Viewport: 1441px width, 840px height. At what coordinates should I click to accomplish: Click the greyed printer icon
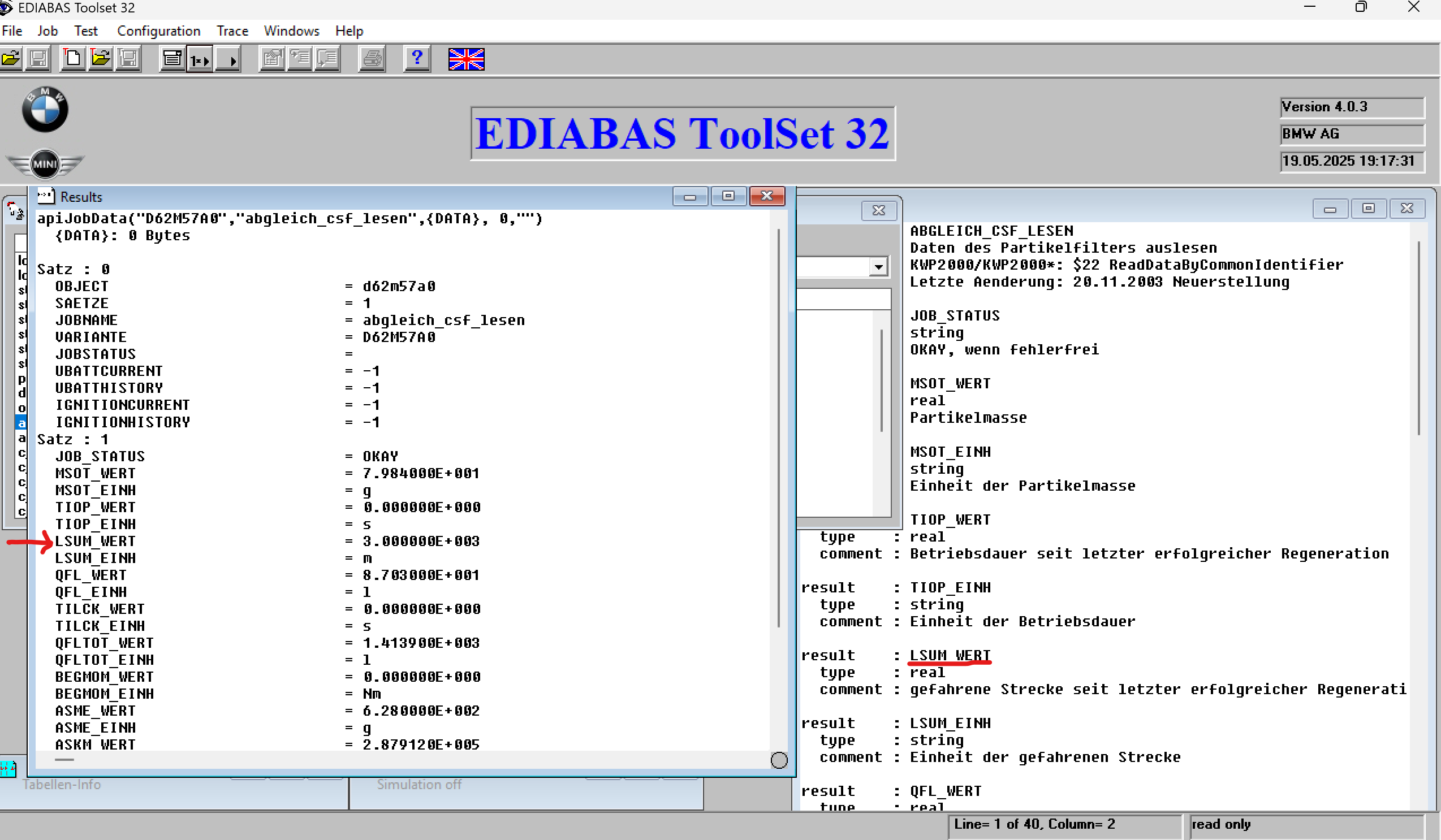372,59
